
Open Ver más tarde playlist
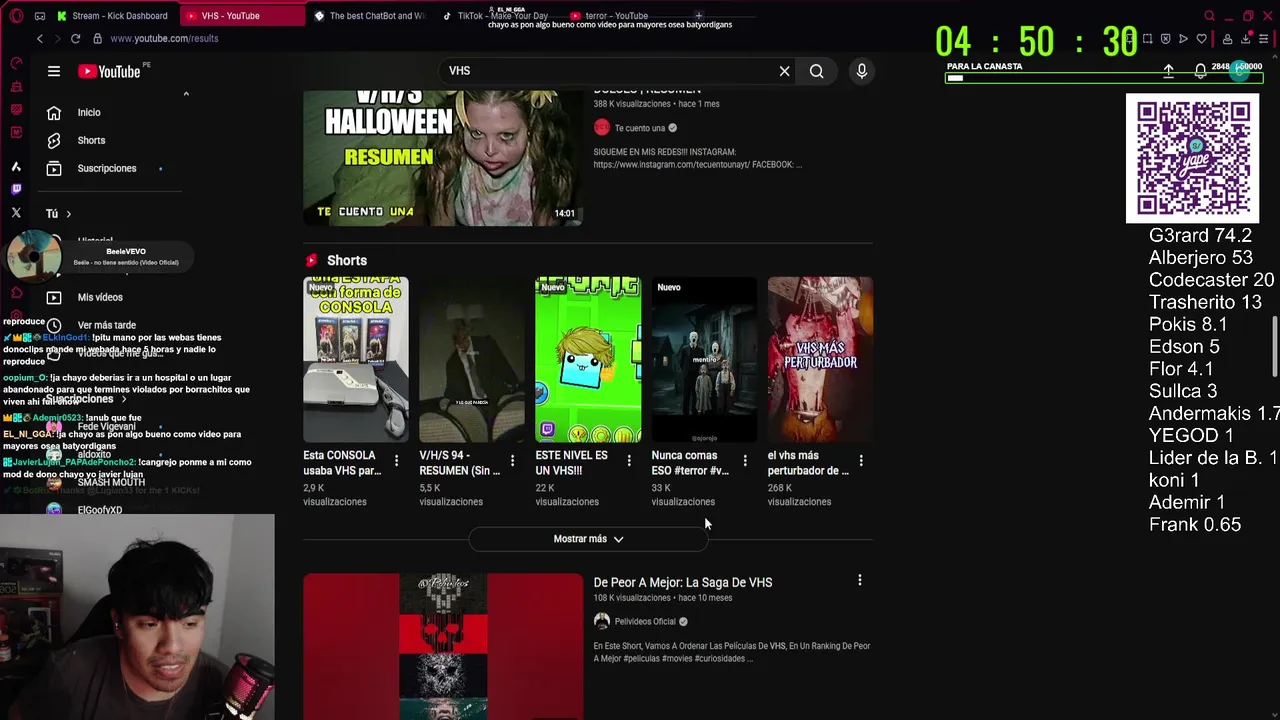[x=106, y=325]
